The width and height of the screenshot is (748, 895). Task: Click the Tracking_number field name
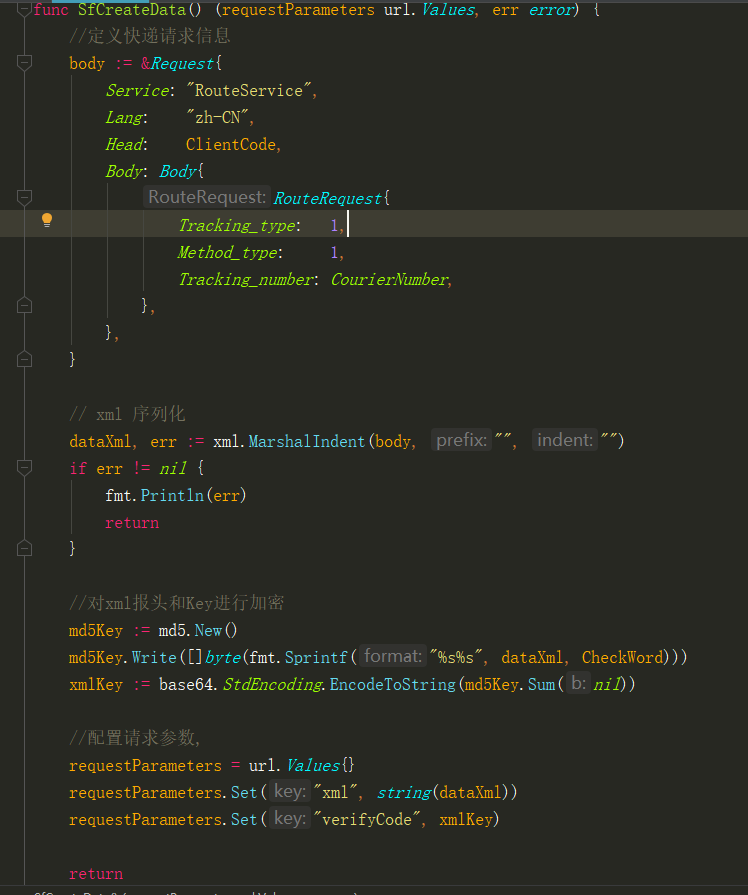click(x=246, y=280)
